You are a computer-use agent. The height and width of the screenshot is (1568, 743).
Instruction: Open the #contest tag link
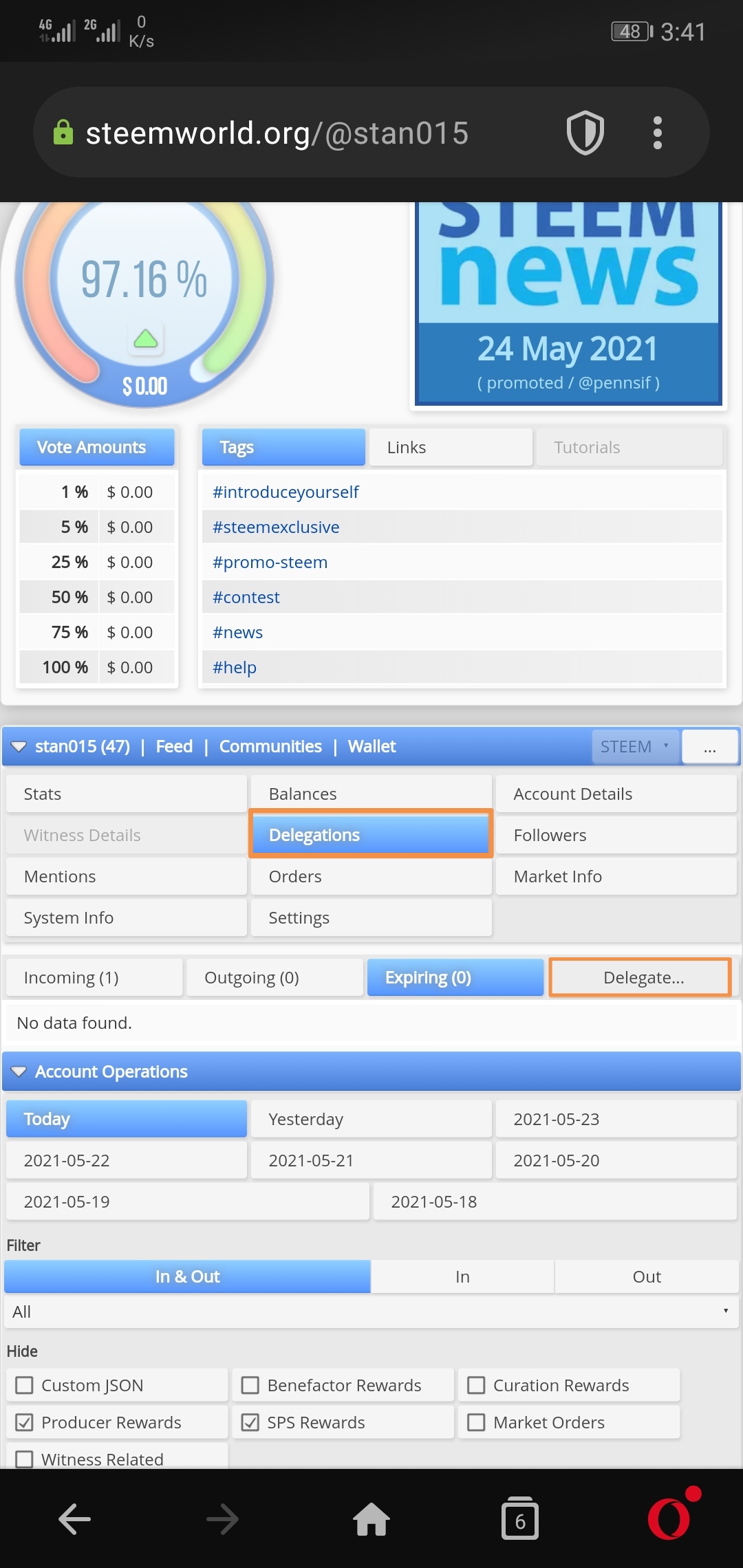[246, 597]
